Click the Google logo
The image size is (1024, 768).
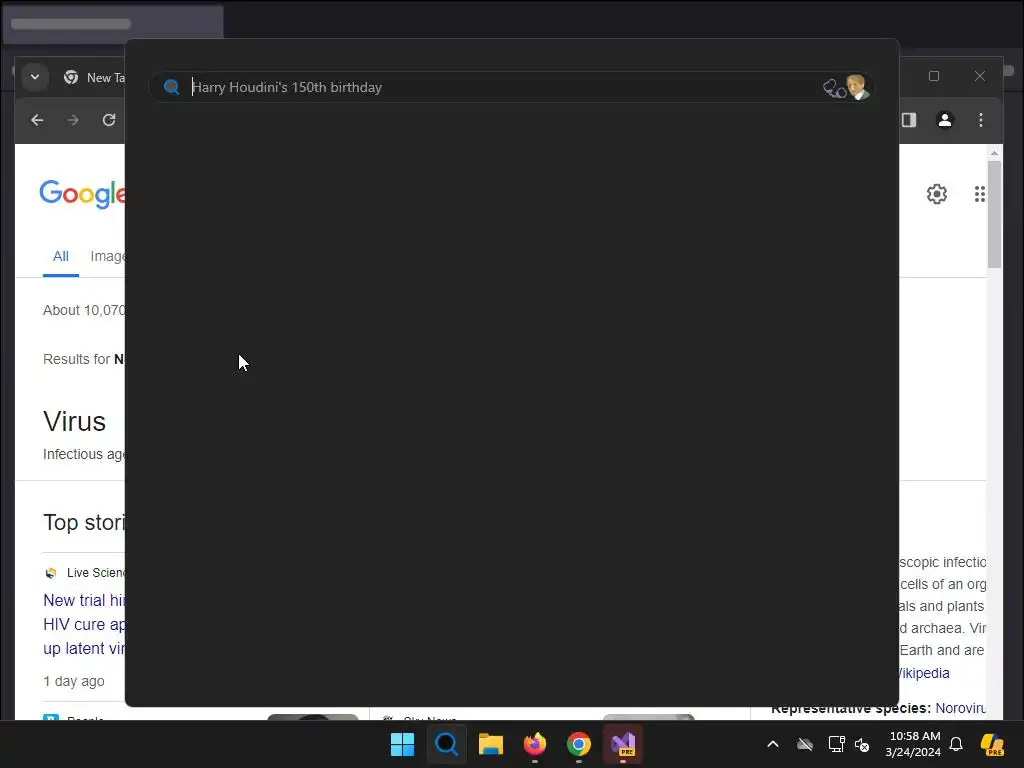point(82,194)
